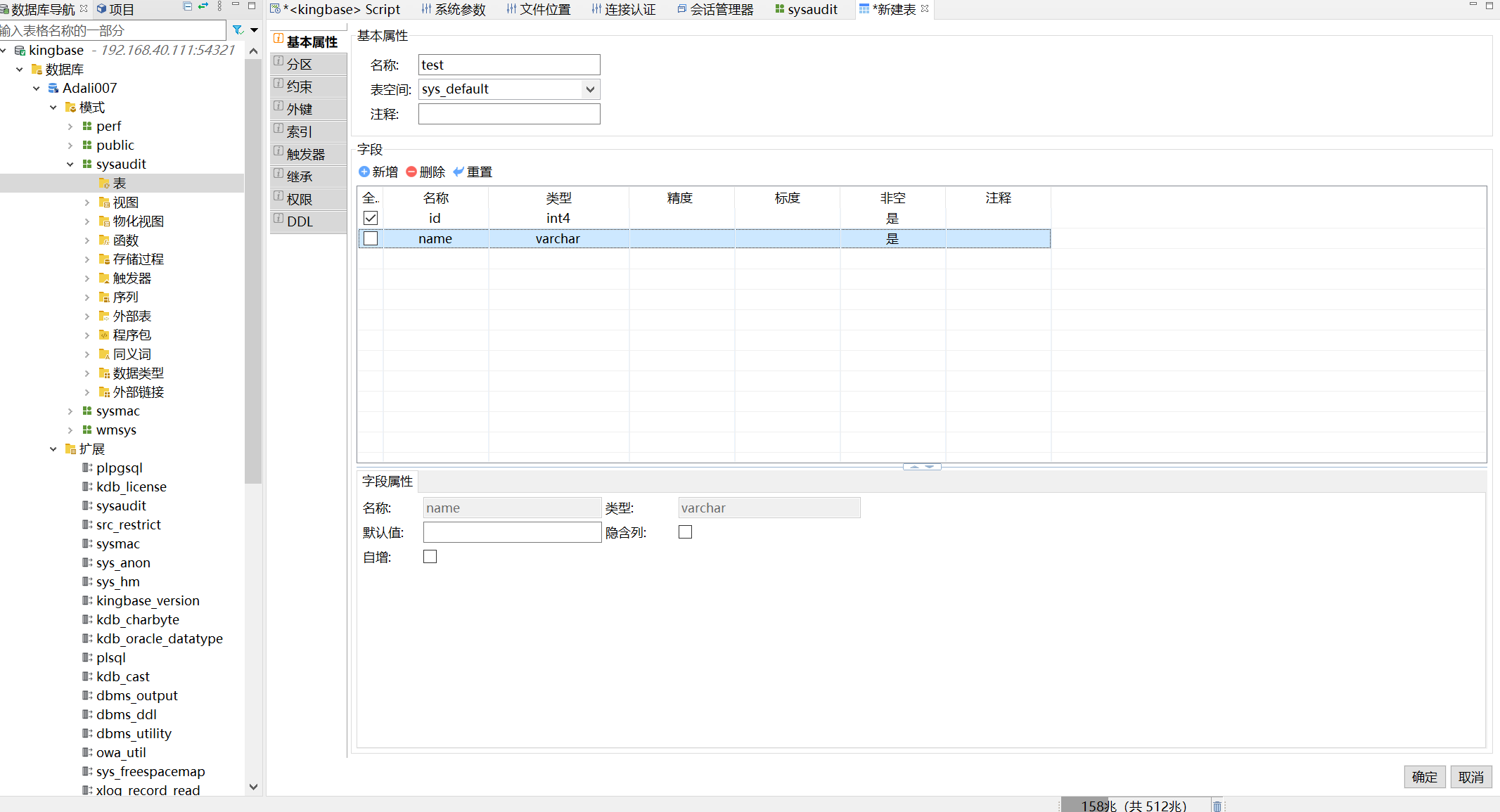
Task: Click 删除 to remove the selected field
Action: (425, 172)
